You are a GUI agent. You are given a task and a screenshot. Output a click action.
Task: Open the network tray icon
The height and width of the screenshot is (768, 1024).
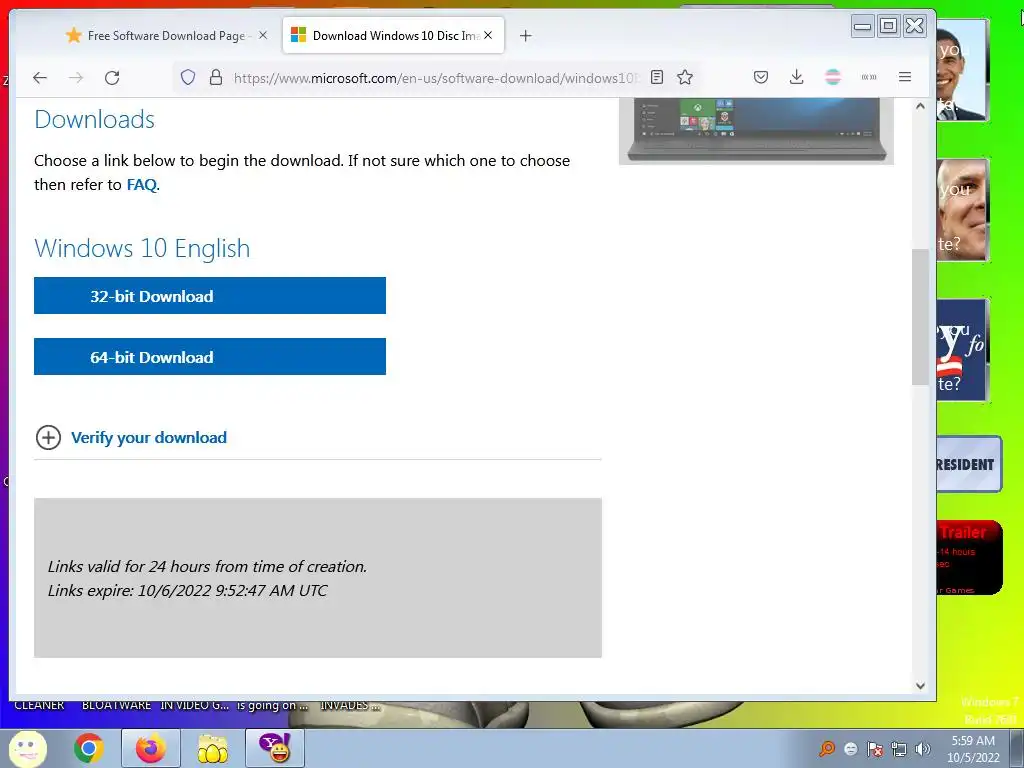coord(899,749)
